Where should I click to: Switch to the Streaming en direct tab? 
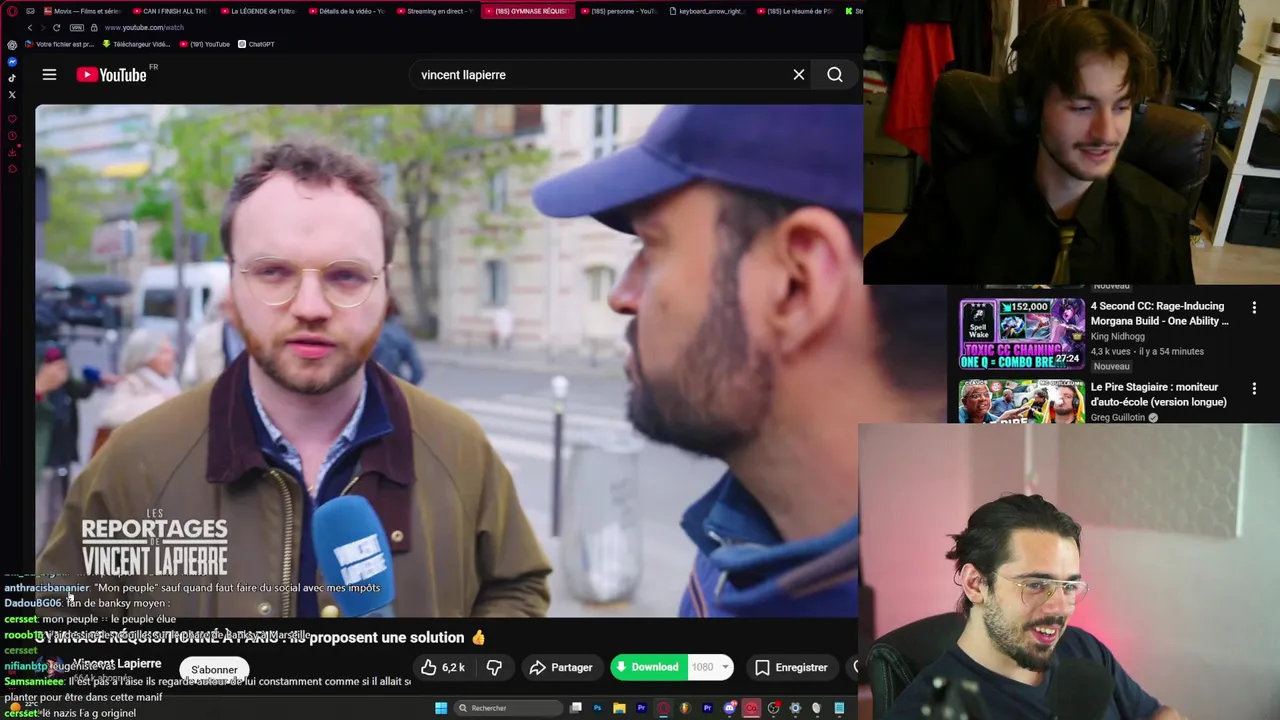[x=435, y=11]
